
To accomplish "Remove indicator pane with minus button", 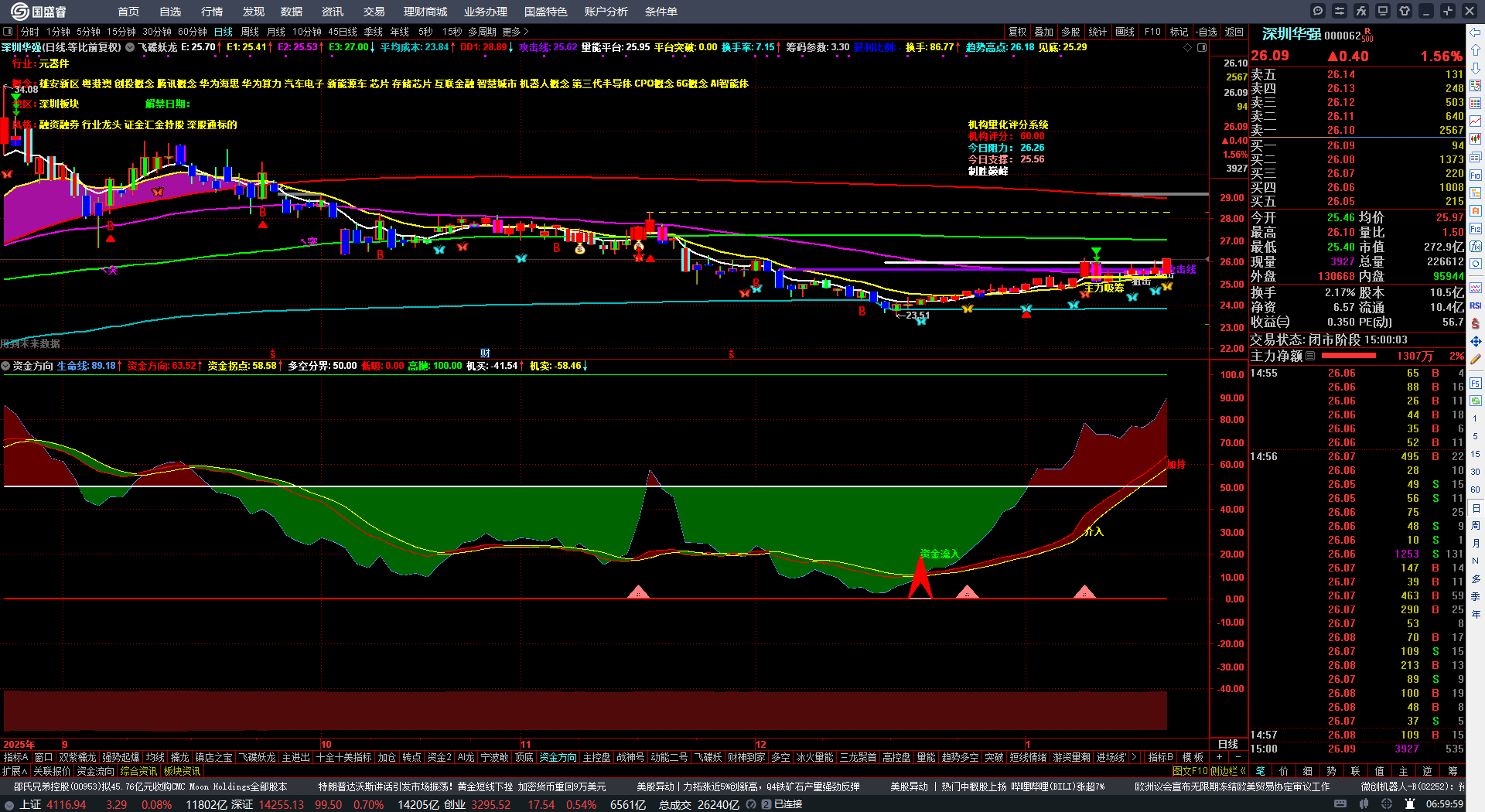I will point(1237,758).
